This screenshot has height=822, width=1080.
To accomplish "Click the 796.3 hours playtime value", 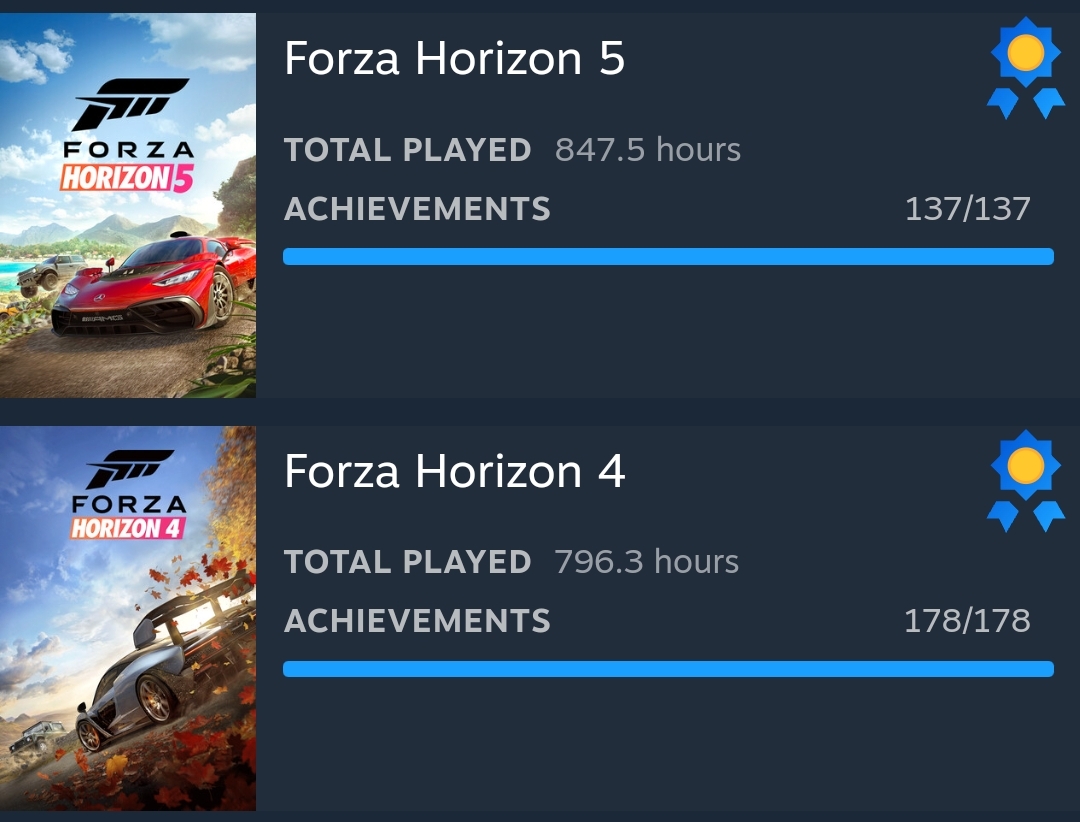I will [646, 562].
